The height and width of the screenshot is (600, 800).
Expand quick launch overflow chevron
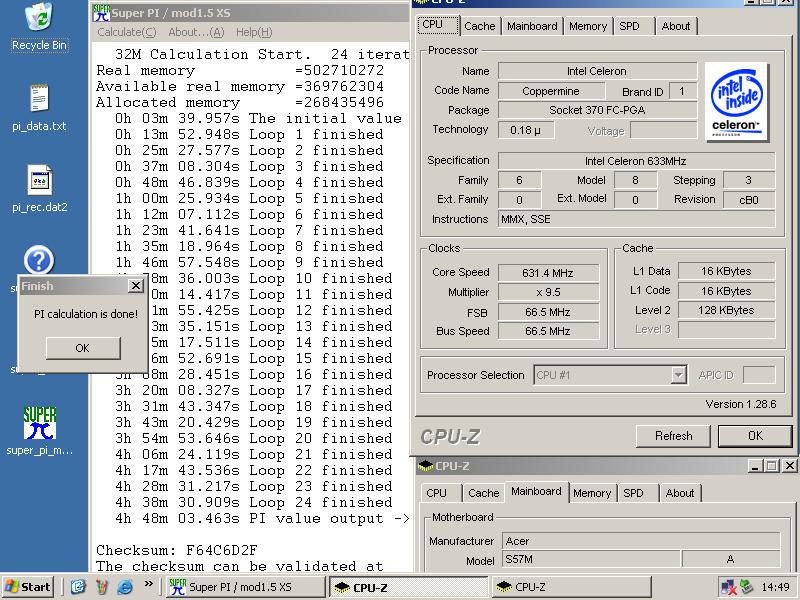(x=148, y=584)
